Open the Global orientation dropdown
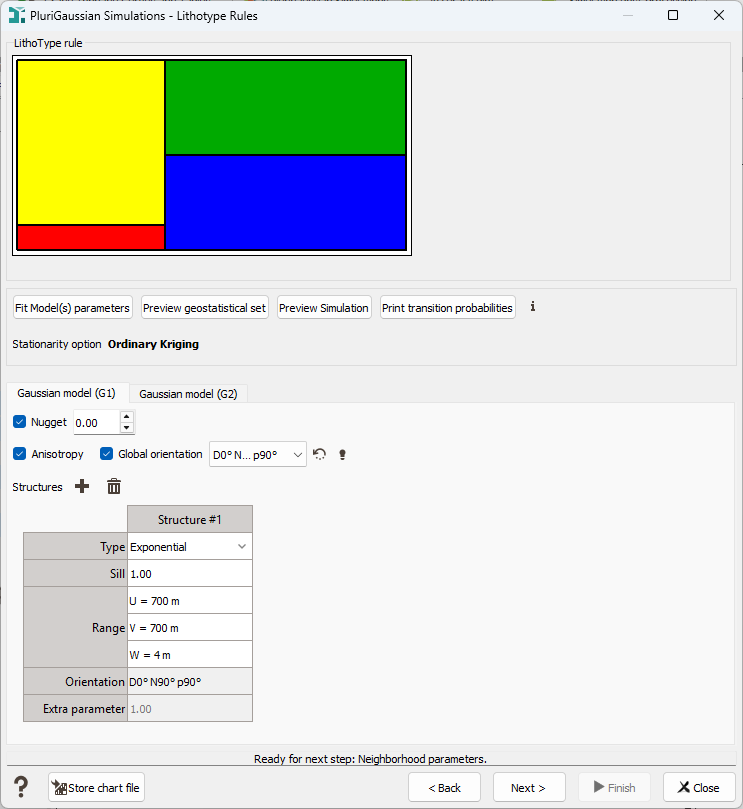Screen dimensions: 743x809 tap(257, 455)
